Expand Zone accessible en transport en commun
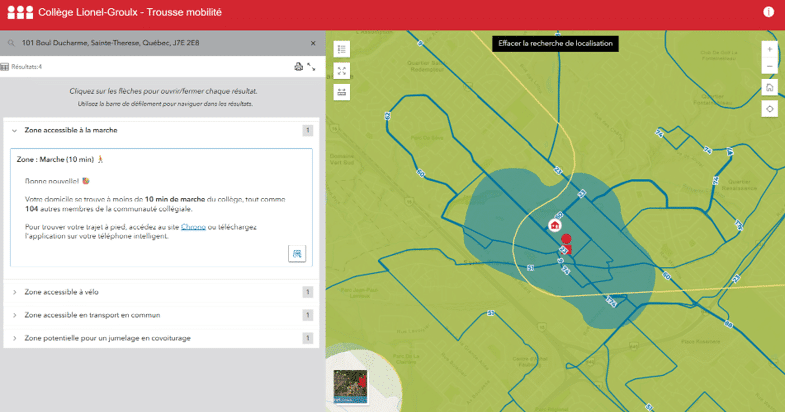The height and width of the screenshot is (412, 785). (15, 315)
